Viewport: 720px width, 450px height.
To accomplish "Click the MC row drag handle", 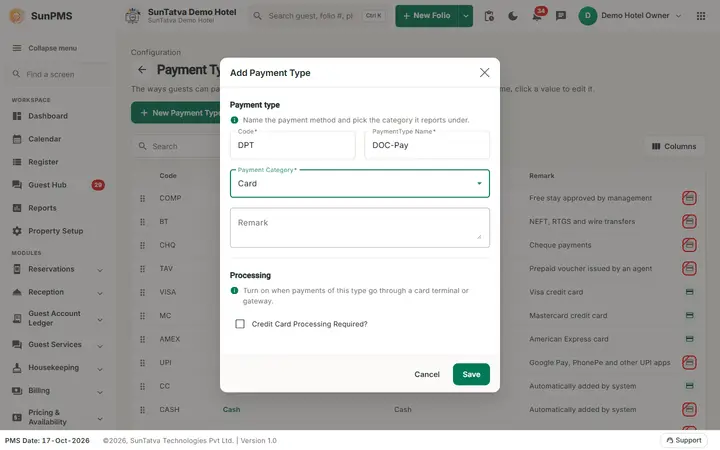I will tap(142, 316).
